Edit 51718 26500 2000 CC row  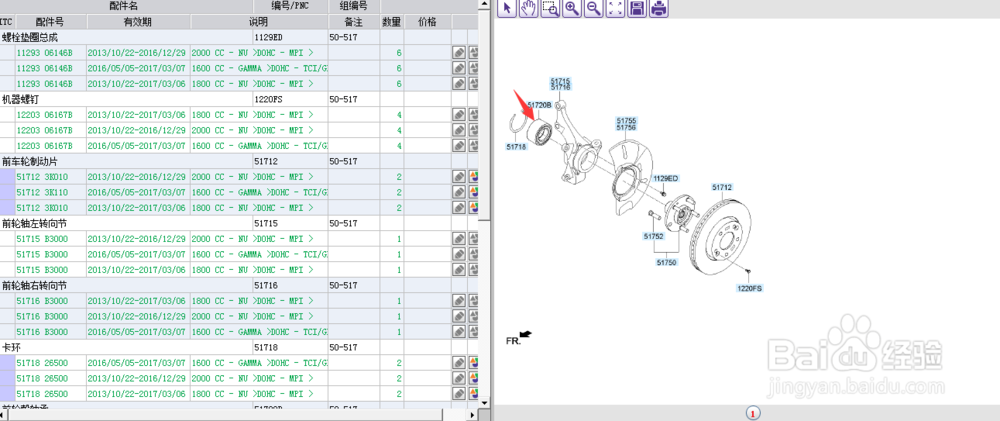tap(459, 378)
